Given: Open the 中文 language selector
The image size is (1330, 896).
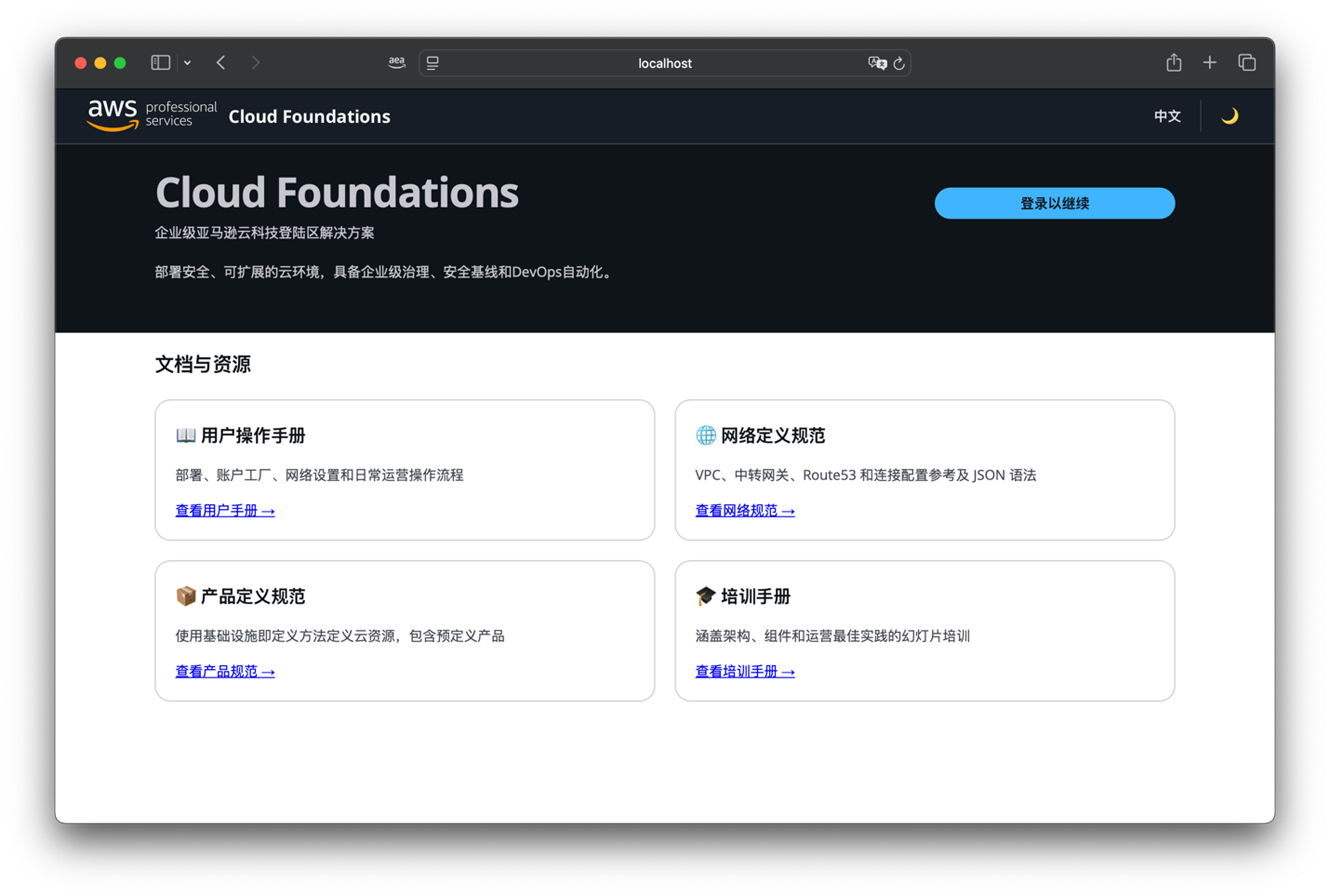Looking at the screenshot, I should pos(1167,116).
